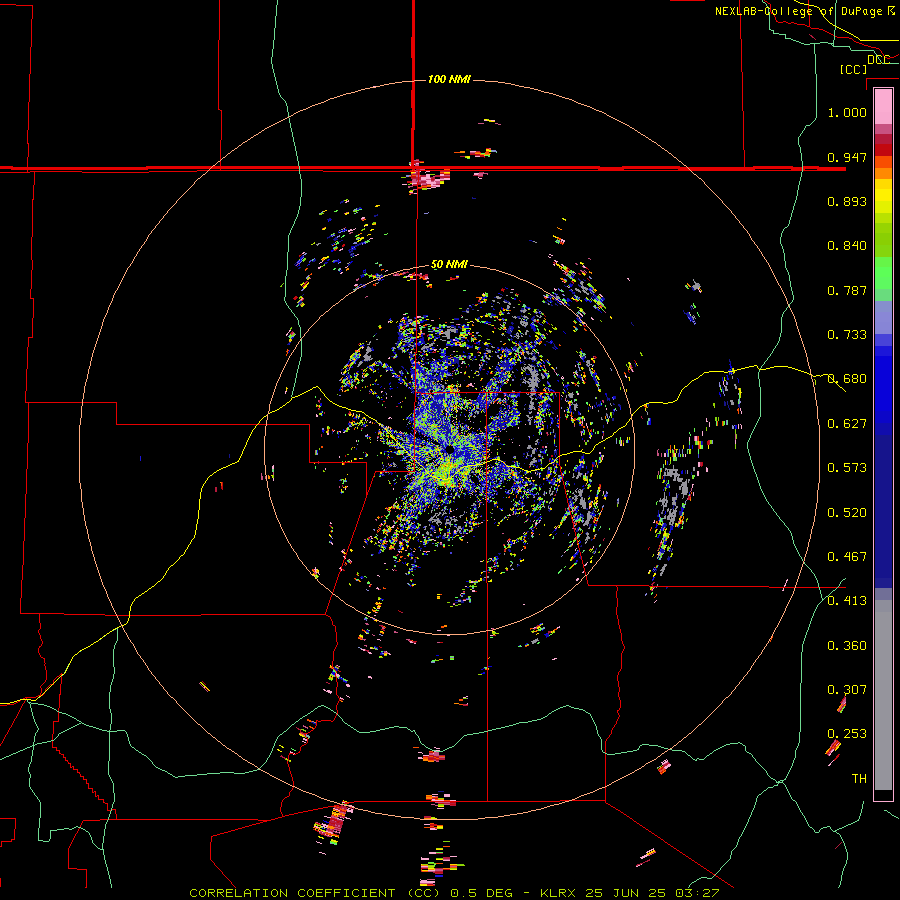Select the 0.893 scale value
This screenshot has width=900, height=900.
pyautogui.click(x=847, y=201)
